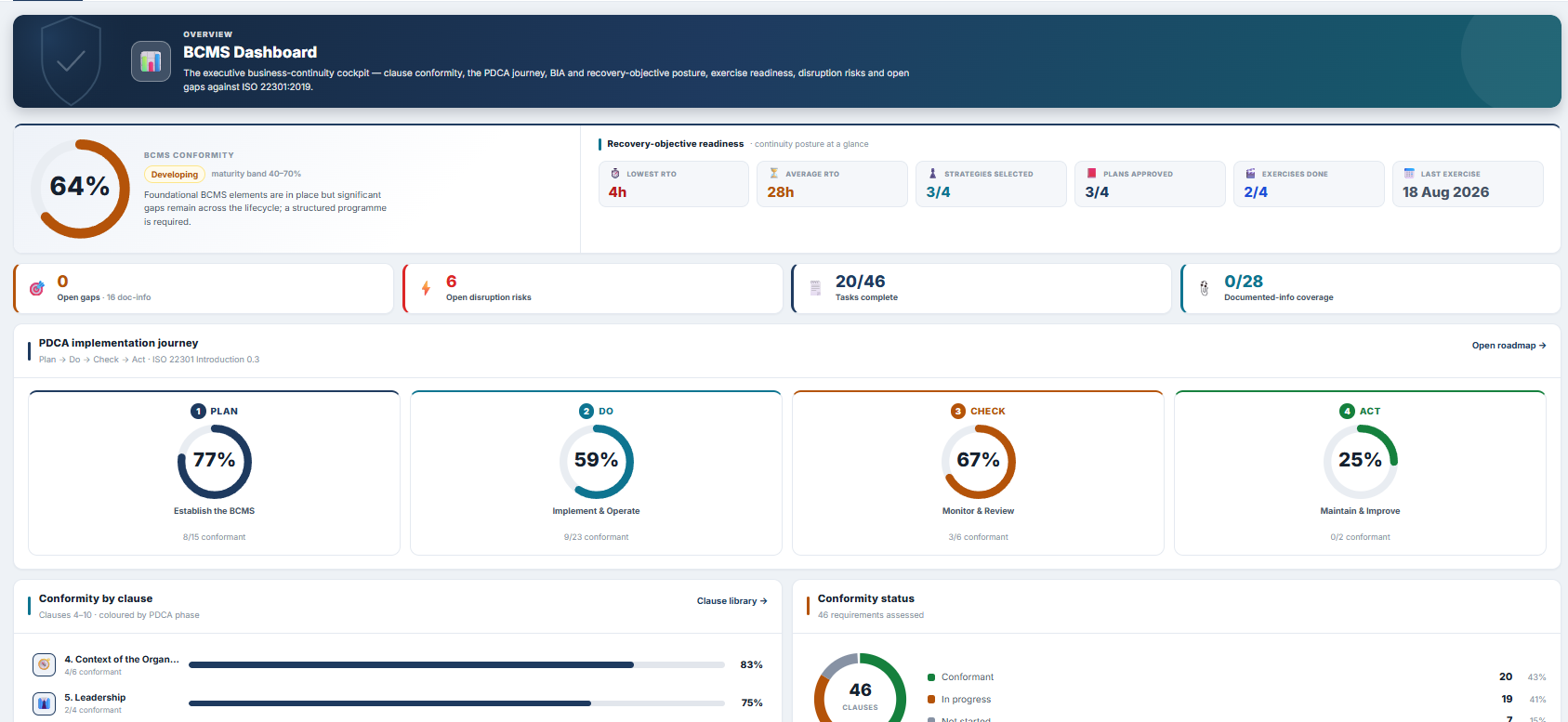Viewport: 1568px width, 722px height.
Task: Open the Open disruption risks card
Action: [593, 289]
